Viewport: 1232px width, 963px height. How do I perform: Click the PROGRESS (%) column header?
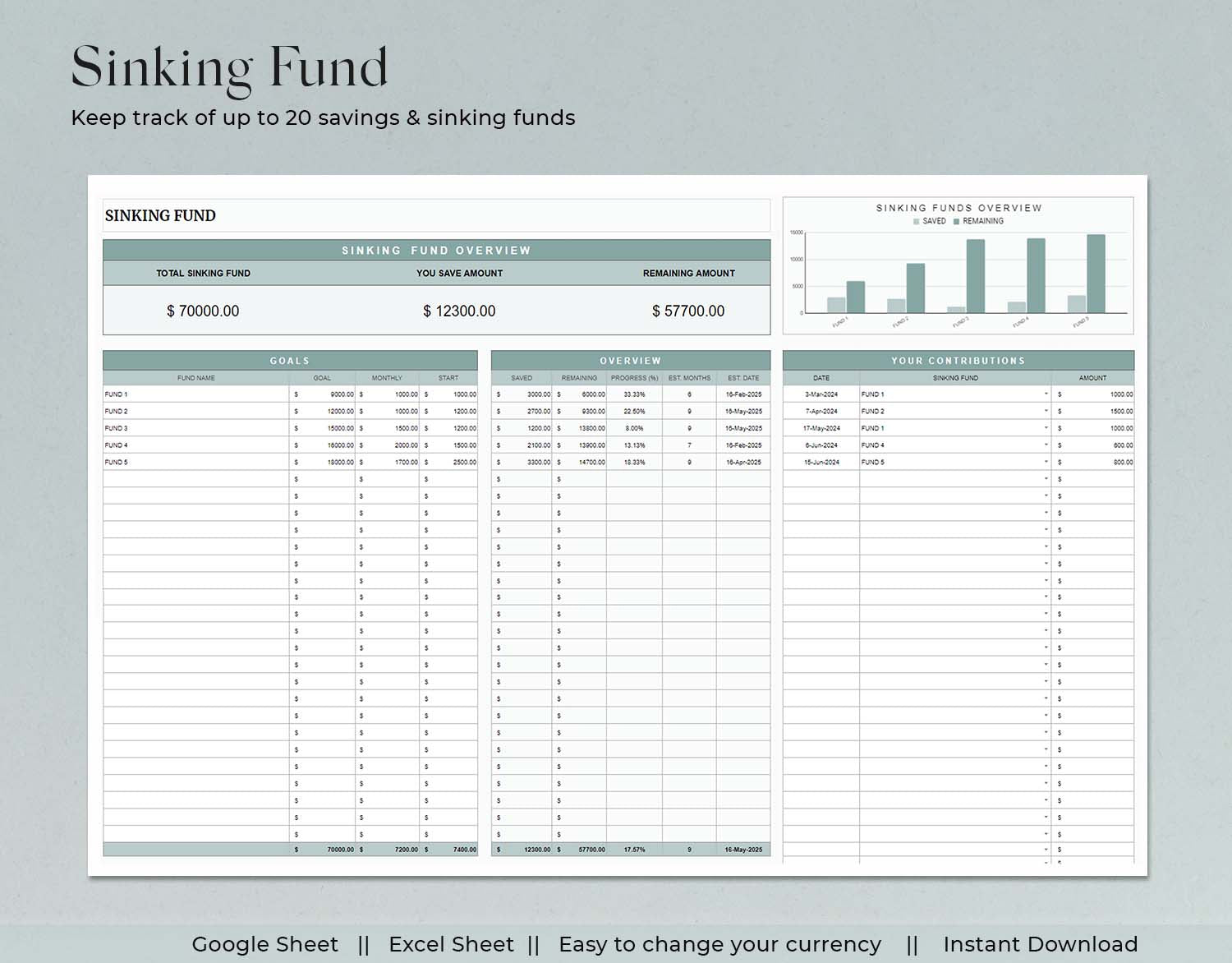coord(634,378)
